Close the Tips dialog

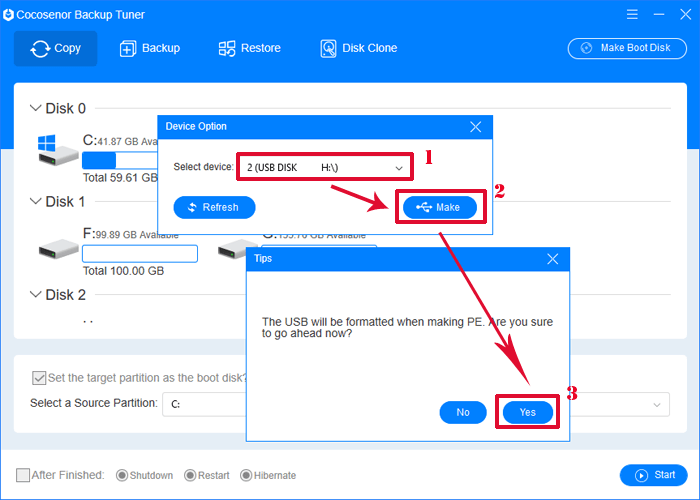(553, 259)
